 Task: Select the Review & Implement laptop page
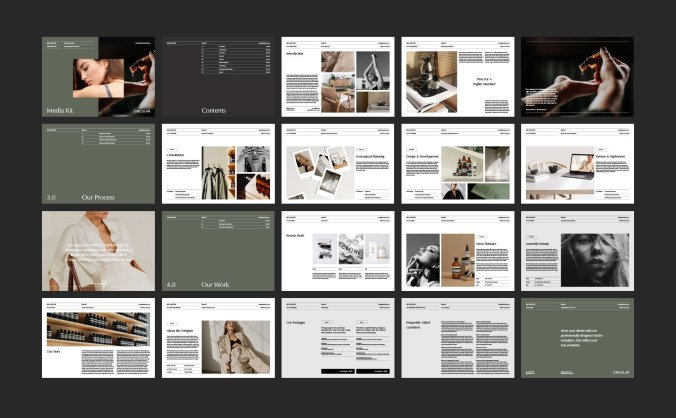(577, 164)
